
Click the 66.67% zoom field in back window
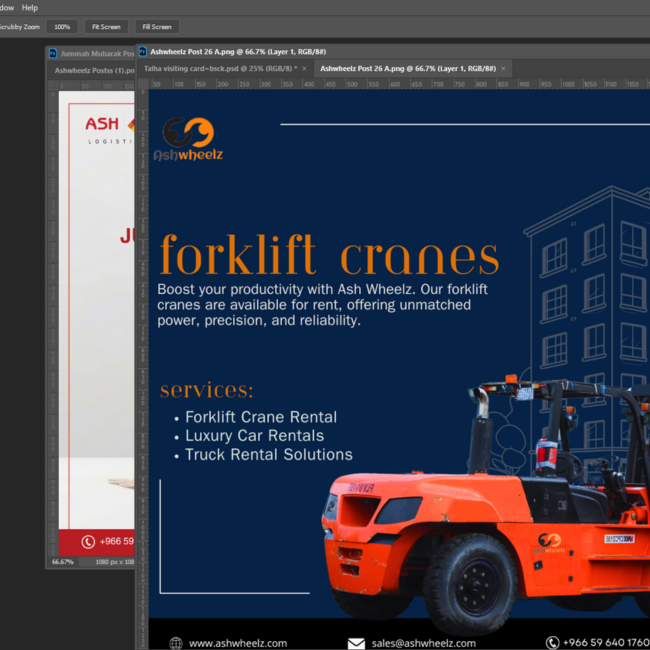(63, 562)
